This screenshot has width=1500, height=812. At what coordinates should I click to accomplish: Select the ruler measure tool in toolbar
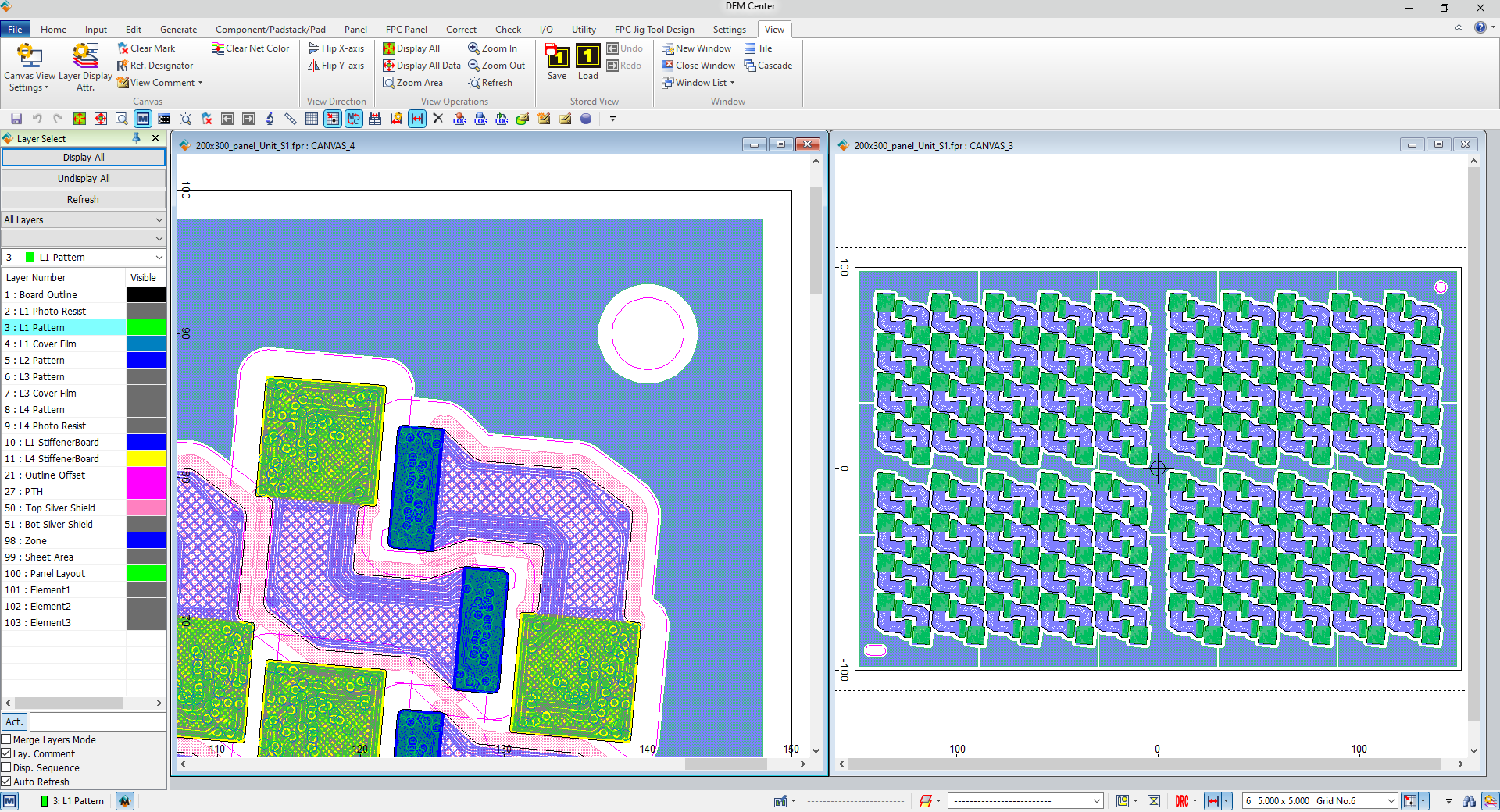[291, 119]
